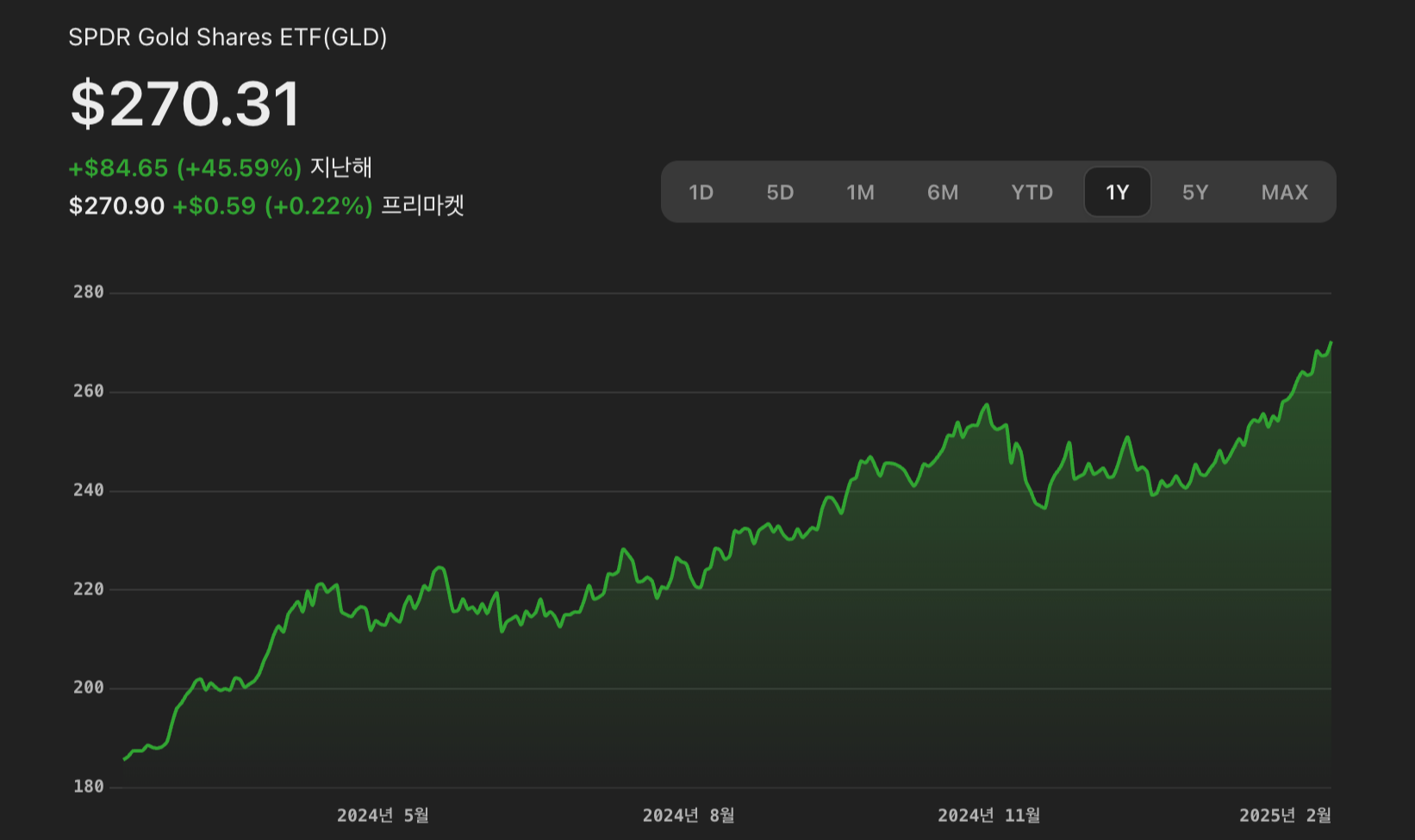Image resolution: width=1415 pixels, height=840 pixels.
Task: Switch to the 5Y chart view
Action: coord(1194,192)
